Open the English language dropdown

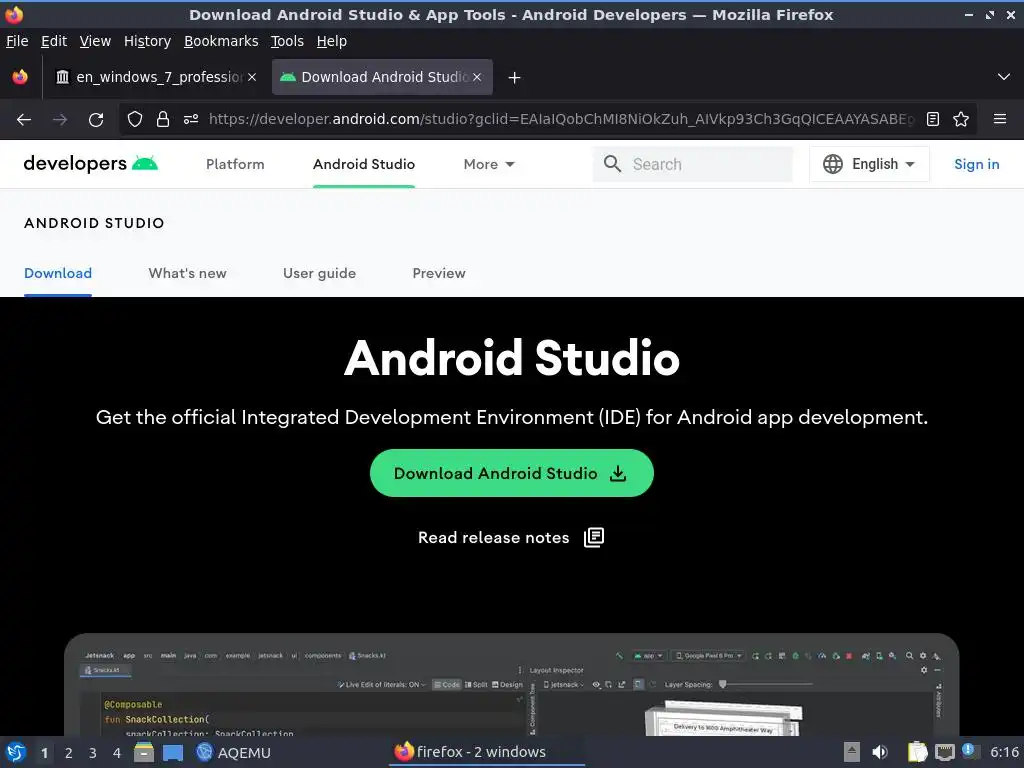pos(869,164)
